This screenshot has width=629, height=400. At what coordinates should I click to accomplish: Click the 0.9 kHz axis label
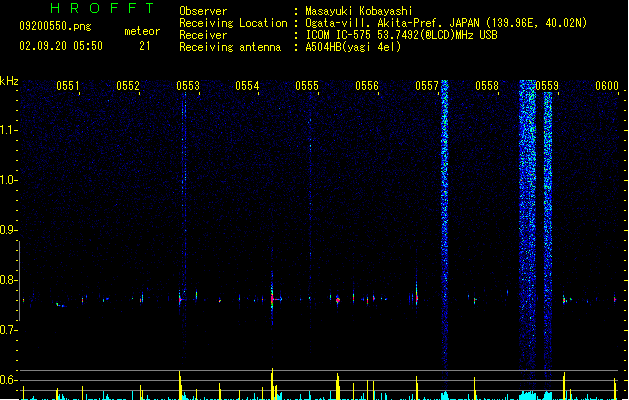(8, 230)
